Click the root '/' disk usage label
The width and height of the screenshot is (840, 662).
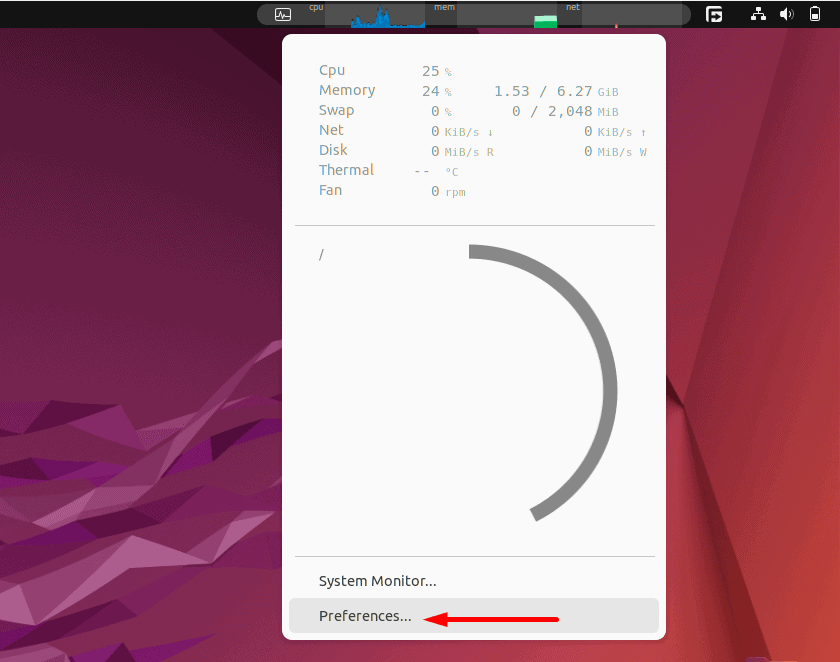(321, 254)
